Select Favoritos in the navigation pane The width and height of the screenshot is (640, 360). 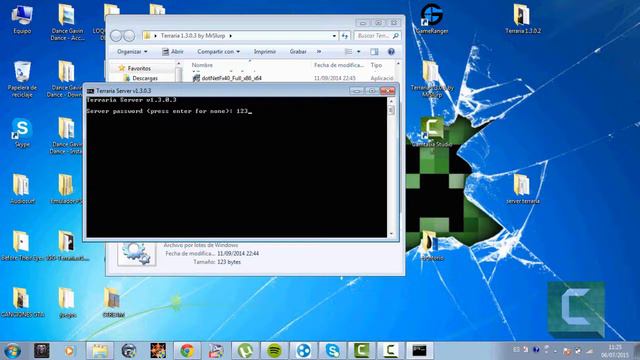(139, 69)
